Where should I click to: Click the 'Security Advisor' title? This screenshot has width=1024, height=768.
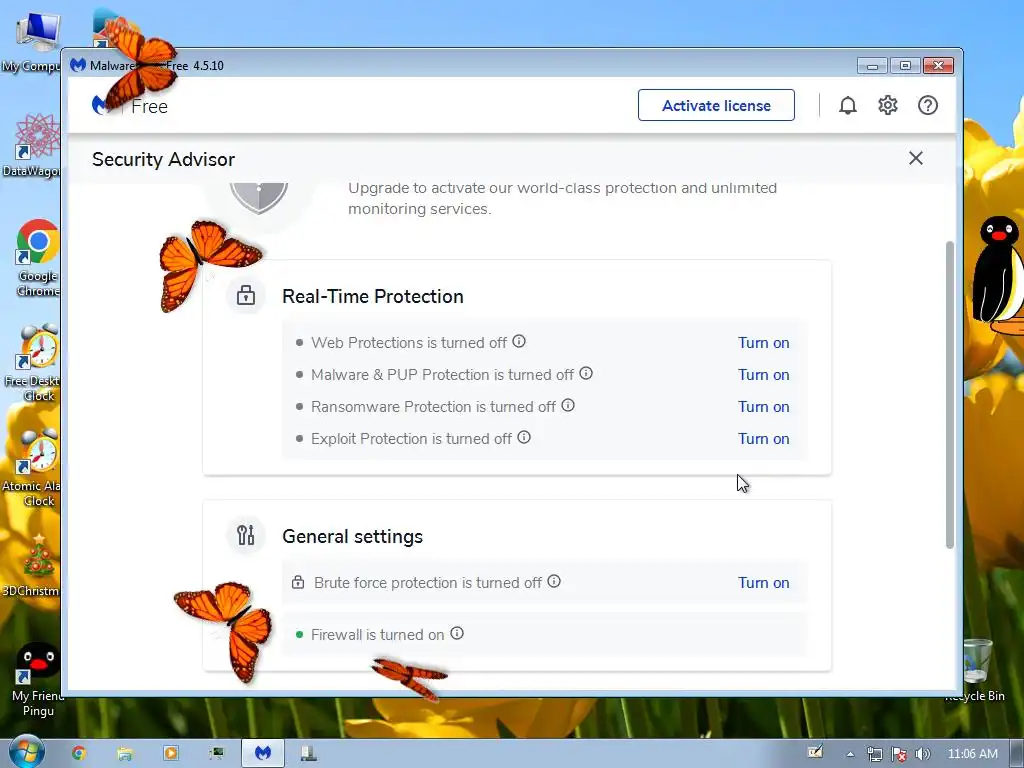(163, 159)
